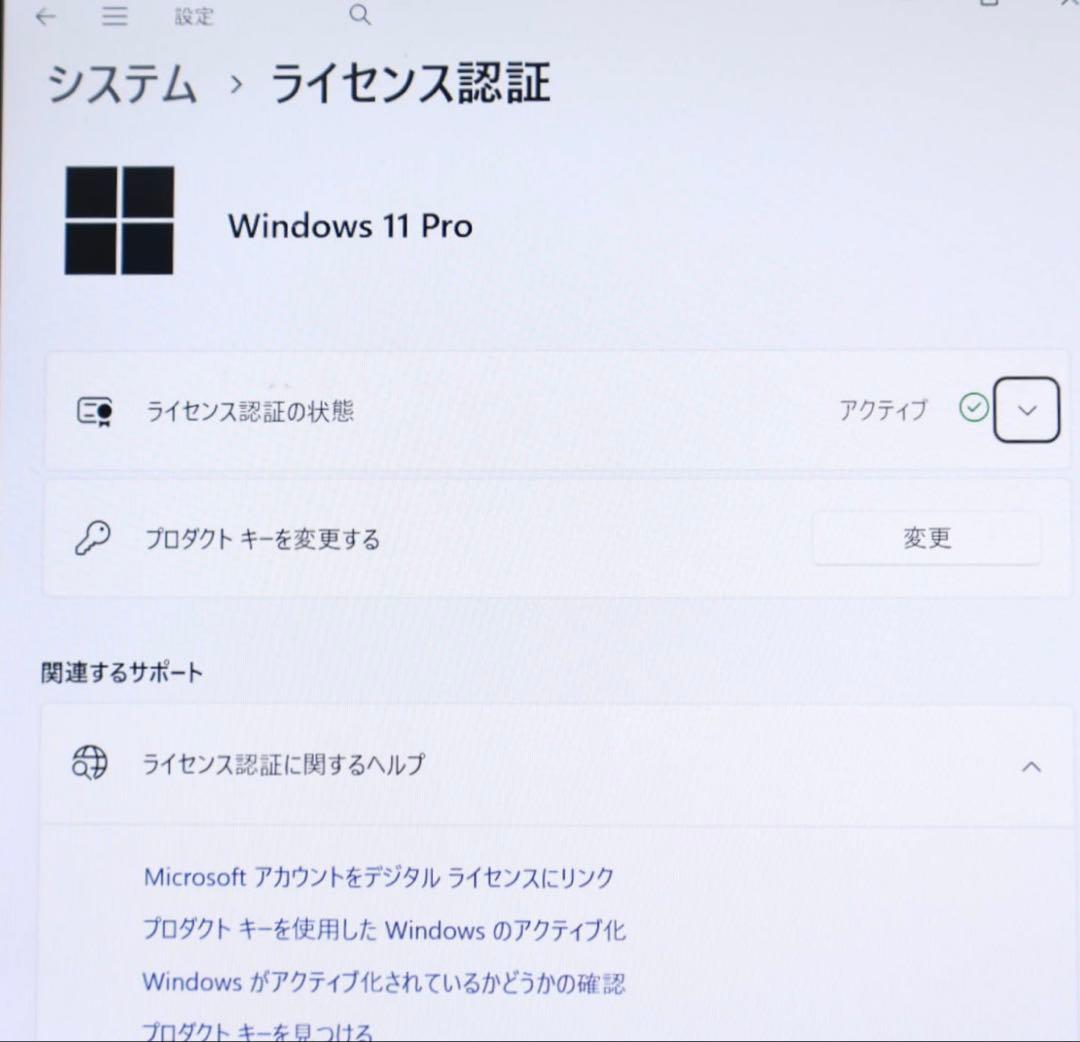Click the ライセンス認証 page title

click(410, 83)
